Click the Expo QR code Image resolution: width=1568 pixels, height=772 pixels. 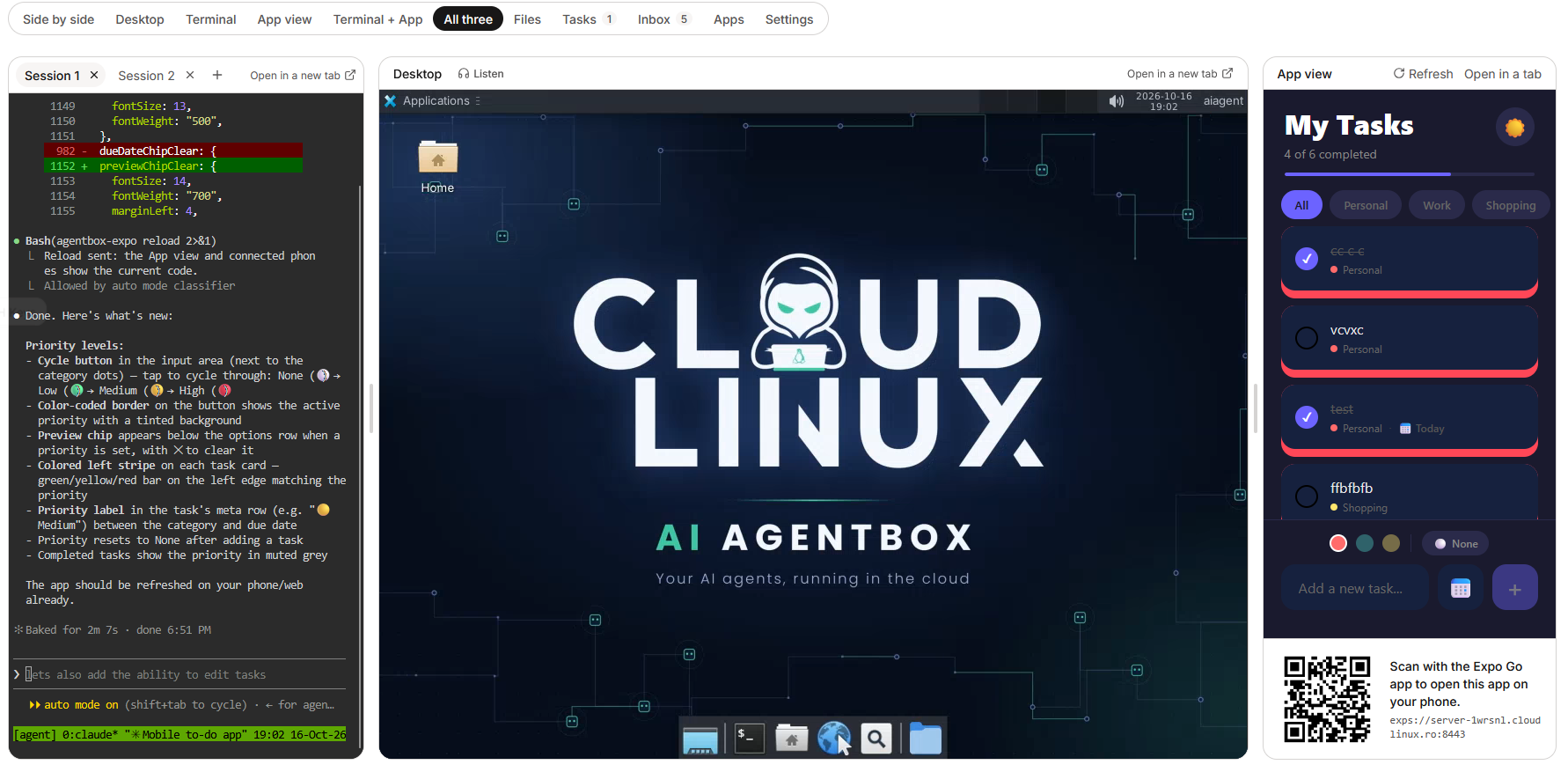pos(1327,699)
